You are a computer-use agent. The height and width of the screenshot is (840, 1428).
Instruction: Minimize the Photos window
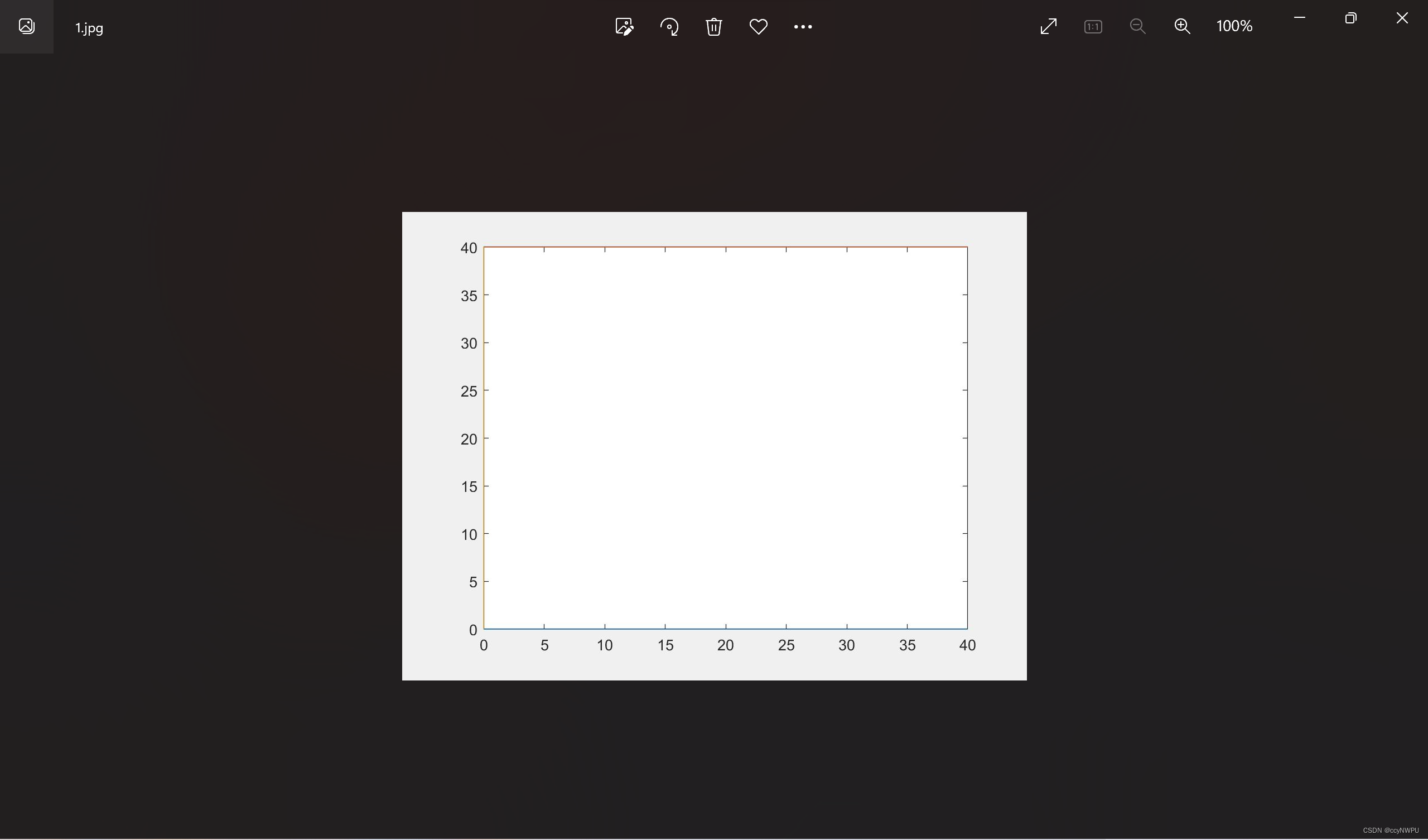pos(1299,18)
